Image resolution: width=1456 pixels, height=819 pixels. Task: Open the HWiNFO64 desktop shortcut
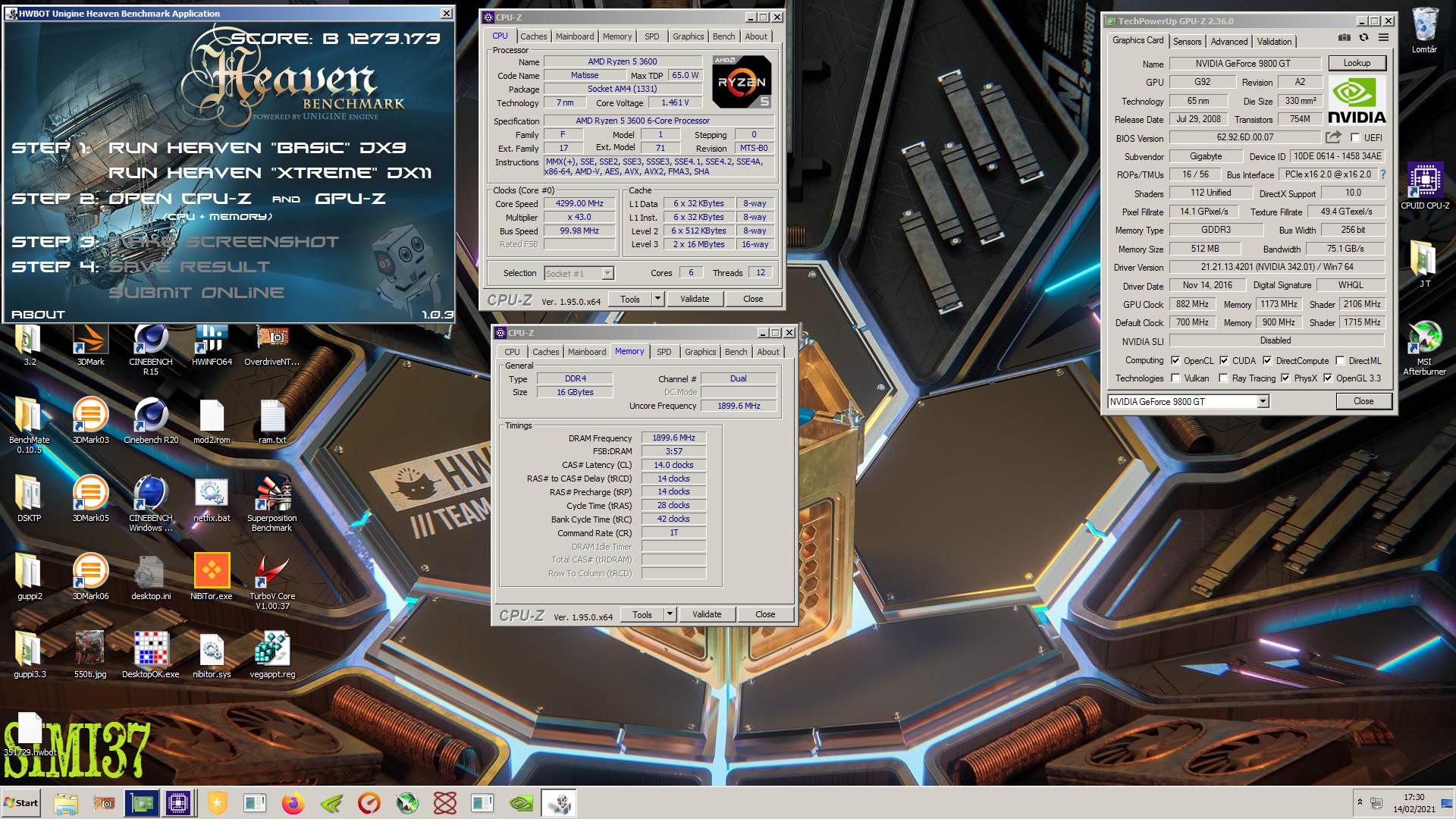[x=212, y=345]
